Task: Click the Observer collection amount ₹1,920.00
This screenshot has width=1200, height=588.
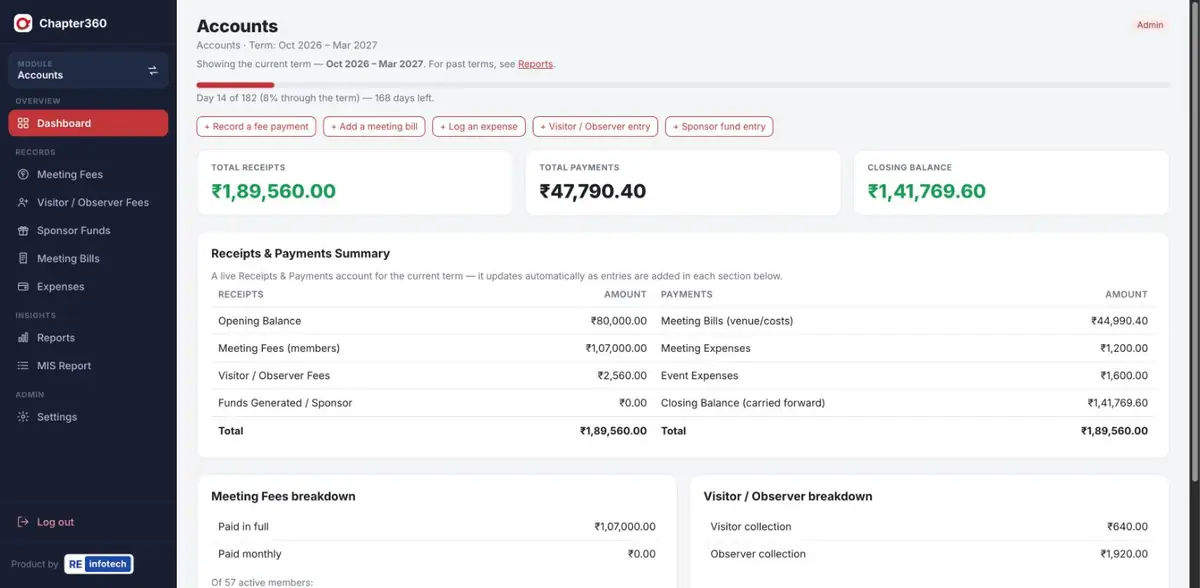Action: [x=1124, y=554]
